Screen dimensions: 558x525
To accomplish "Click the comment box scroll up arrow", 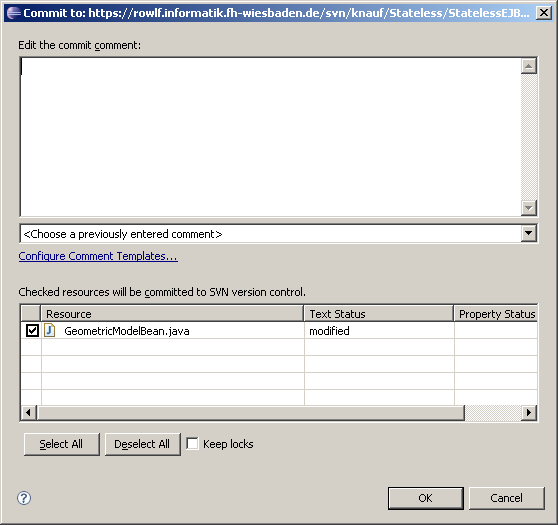I will pos(529,66).
